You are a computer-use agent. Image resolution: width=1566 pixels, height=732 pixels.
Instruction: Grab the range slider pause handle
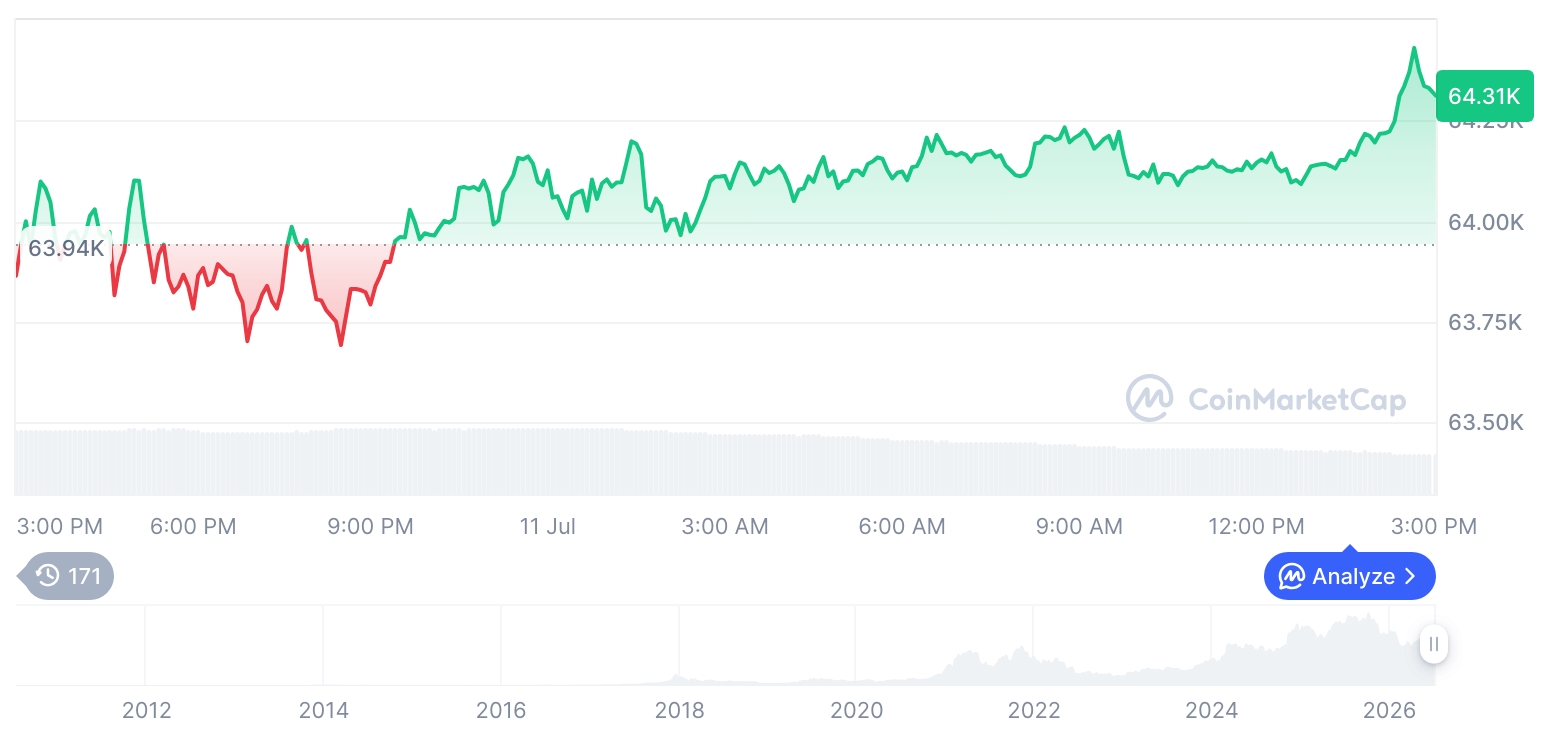[1433, 644]
